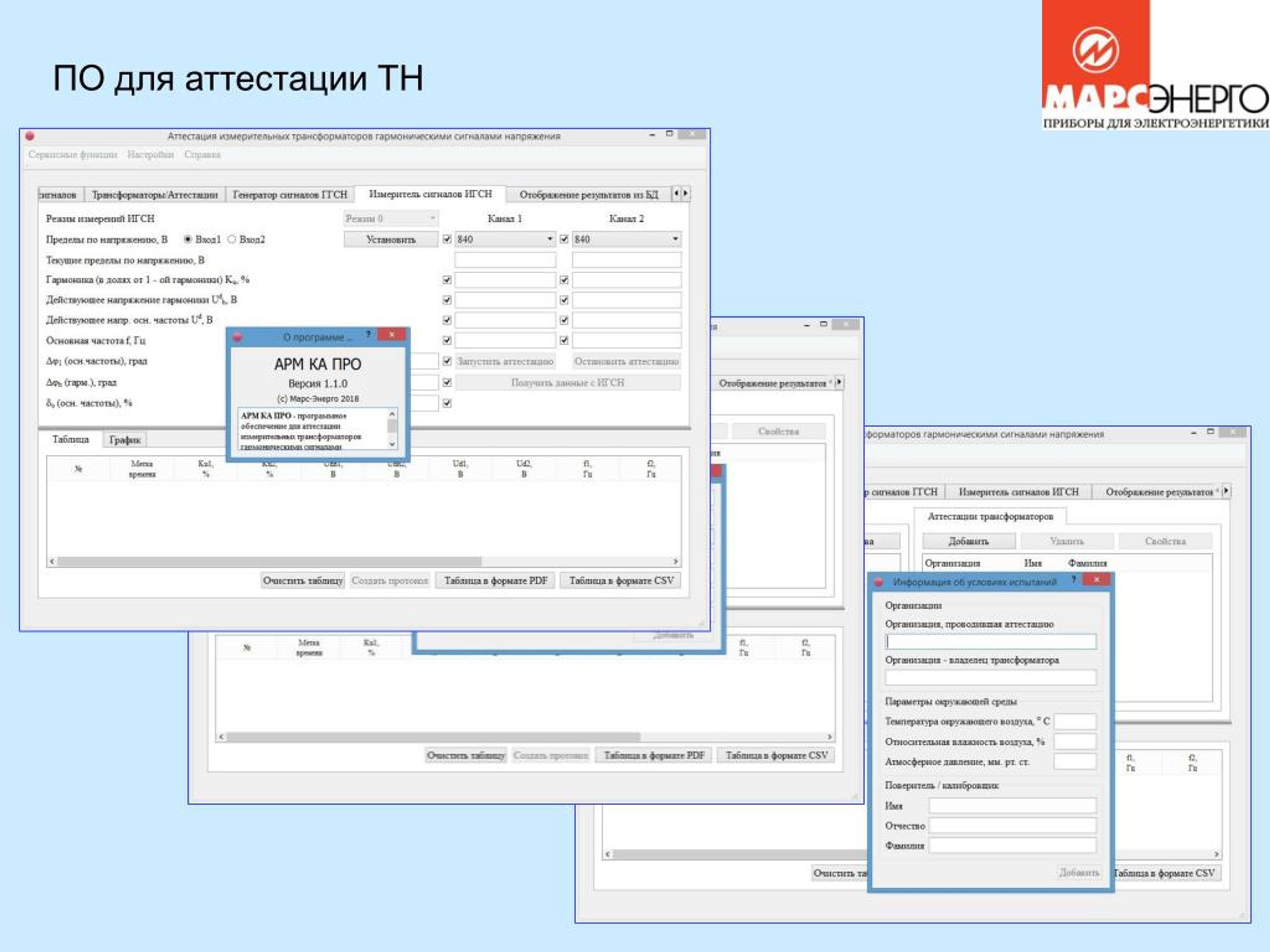Click Таблица в формате PDF in middle window
The height and width of the screenshot is (952, 1270).
(654, 755)
